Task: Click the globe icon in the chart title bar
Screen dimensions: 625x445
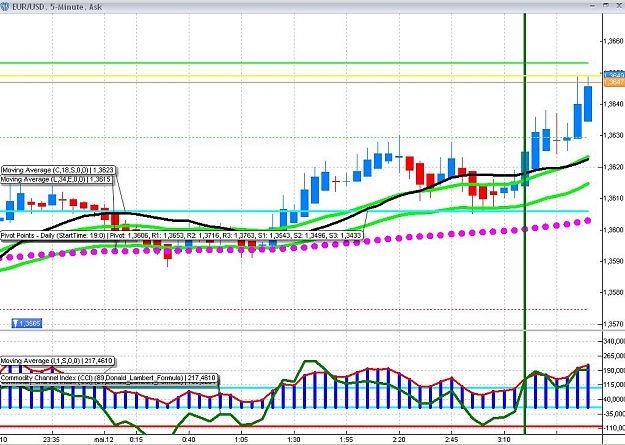Action: tap(5, 6)
